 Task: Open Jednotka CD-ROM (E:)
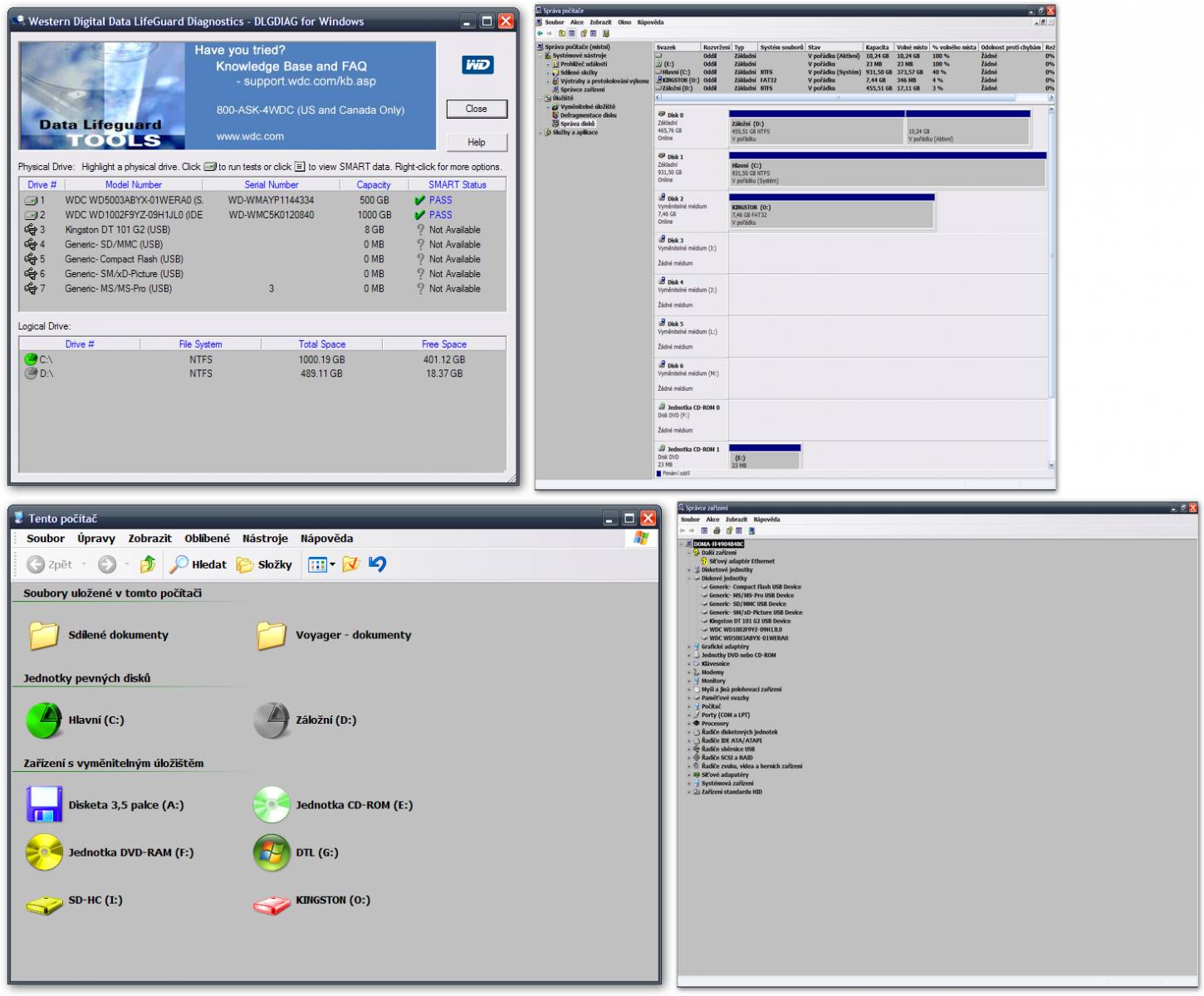click(x=333, y=805)
